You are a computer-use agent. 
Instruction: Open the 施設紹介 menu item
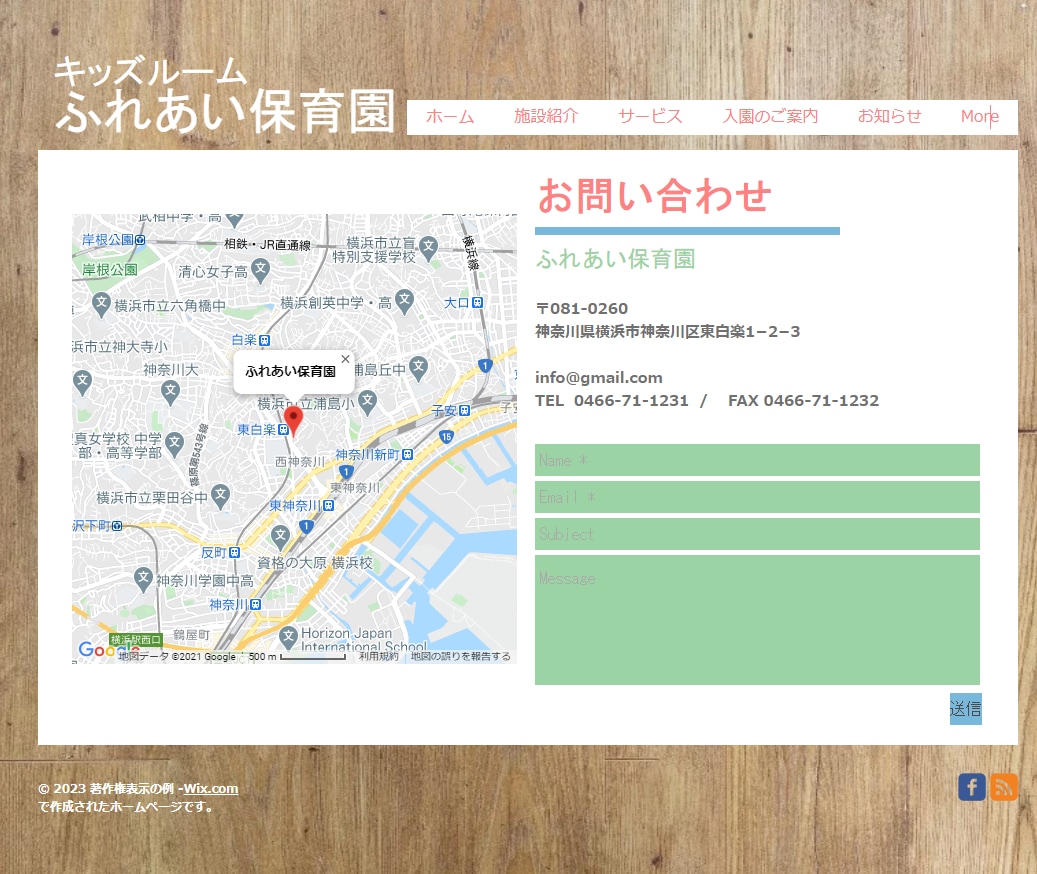tap(546, 117)
